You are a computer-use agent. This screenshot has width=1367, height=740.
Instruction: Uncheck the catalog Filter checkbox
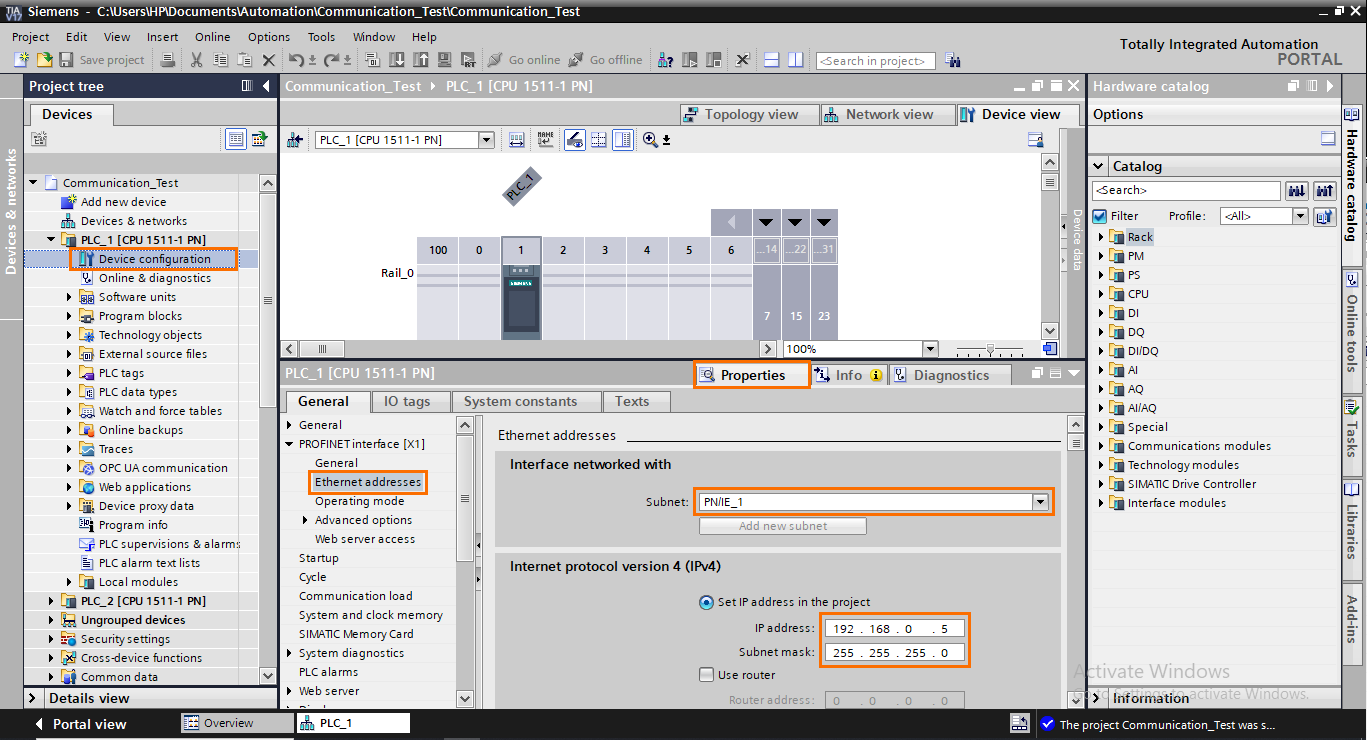[1100, 216]
